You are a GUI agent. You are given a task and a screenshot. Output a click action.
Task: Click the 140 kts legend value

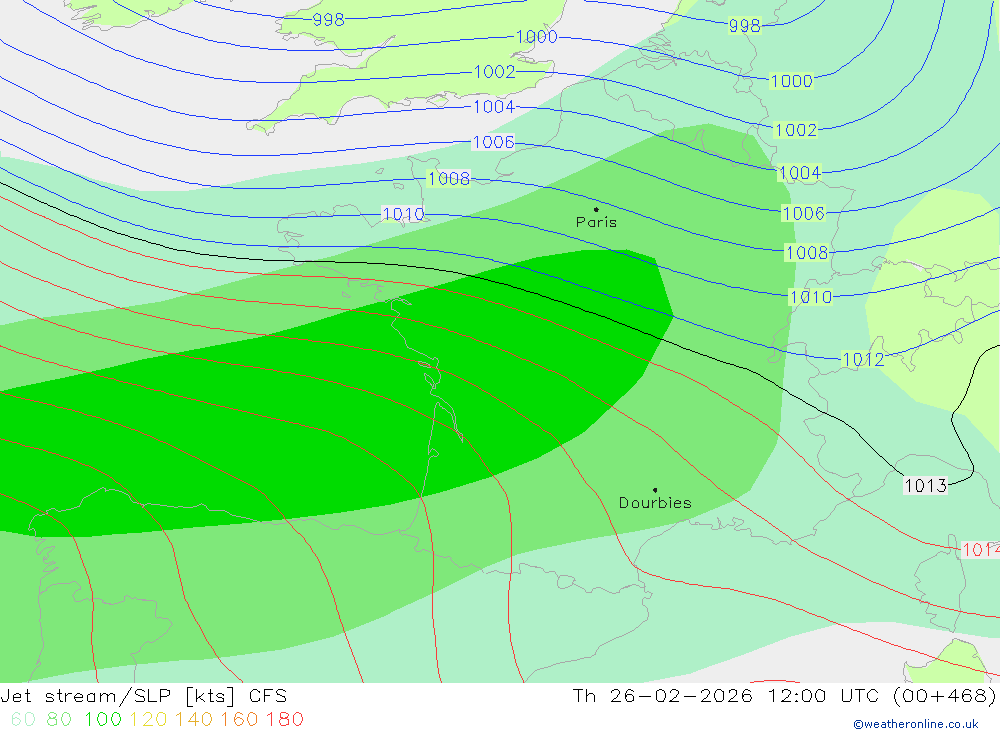click(x=193, y=719)
